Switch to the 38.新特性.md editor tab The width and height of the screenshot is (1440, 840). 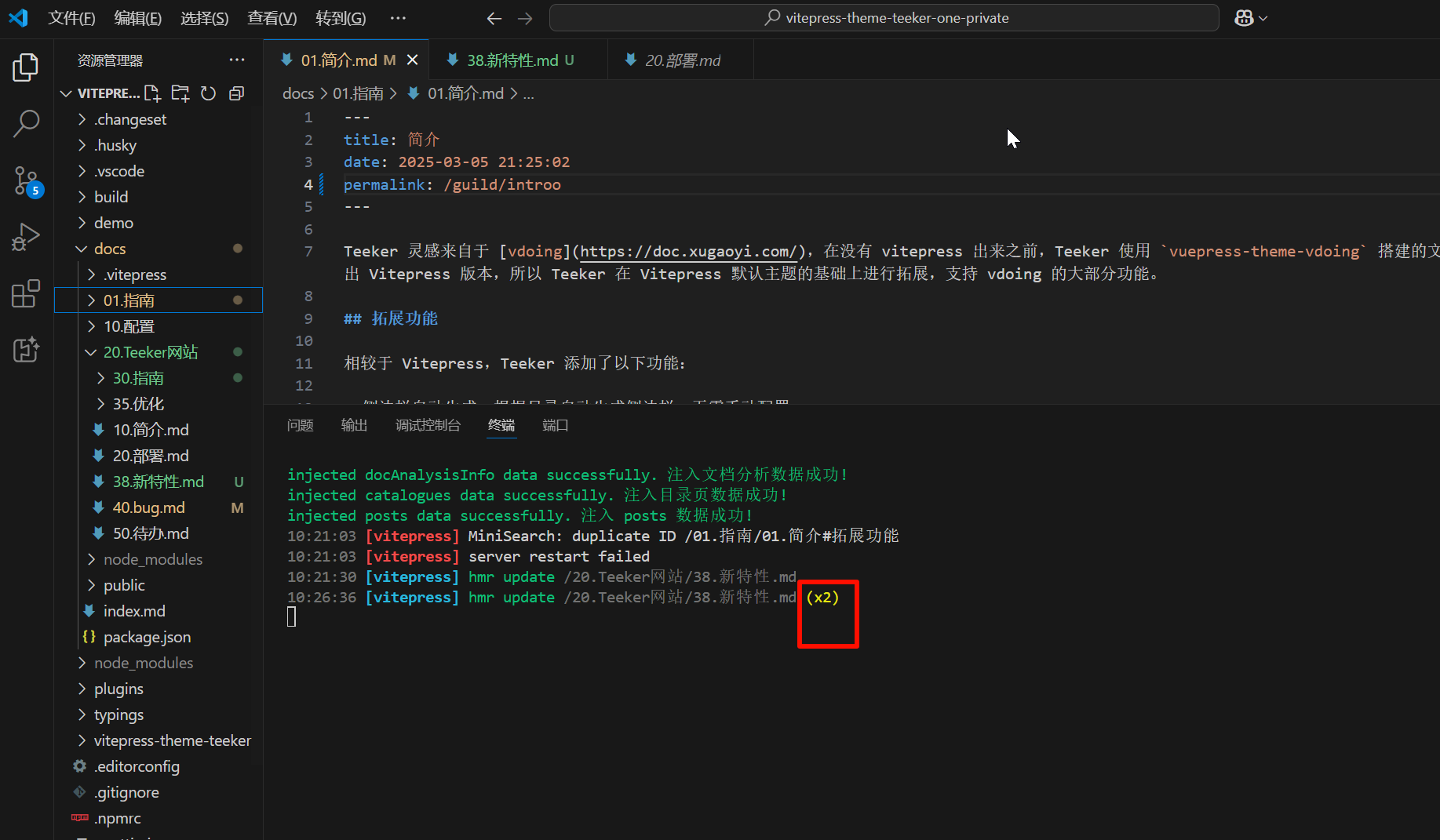tap(518, 60)
